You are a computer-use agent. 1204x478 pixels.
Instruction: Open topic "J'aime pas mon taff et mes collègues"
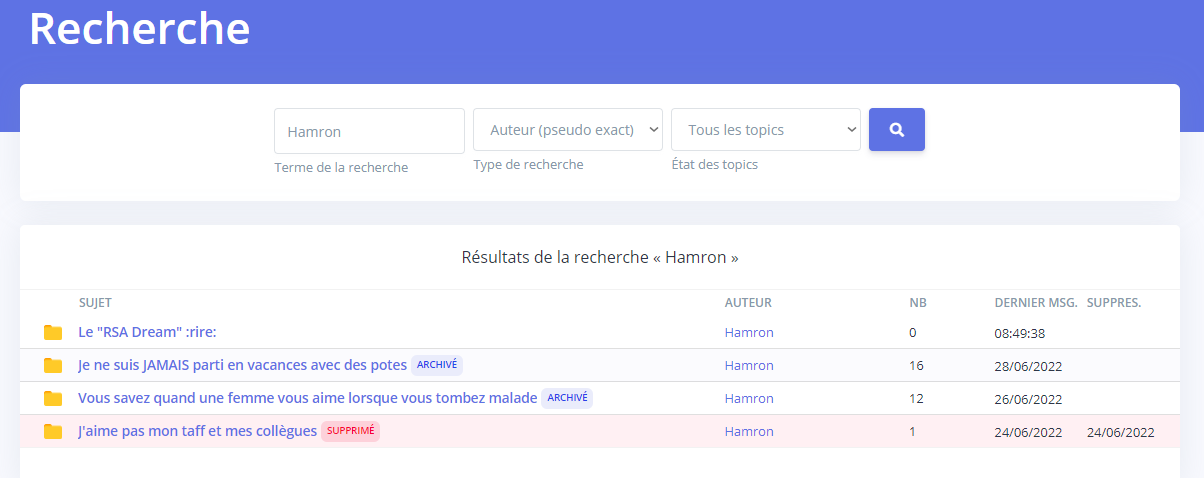pos(197,431)
